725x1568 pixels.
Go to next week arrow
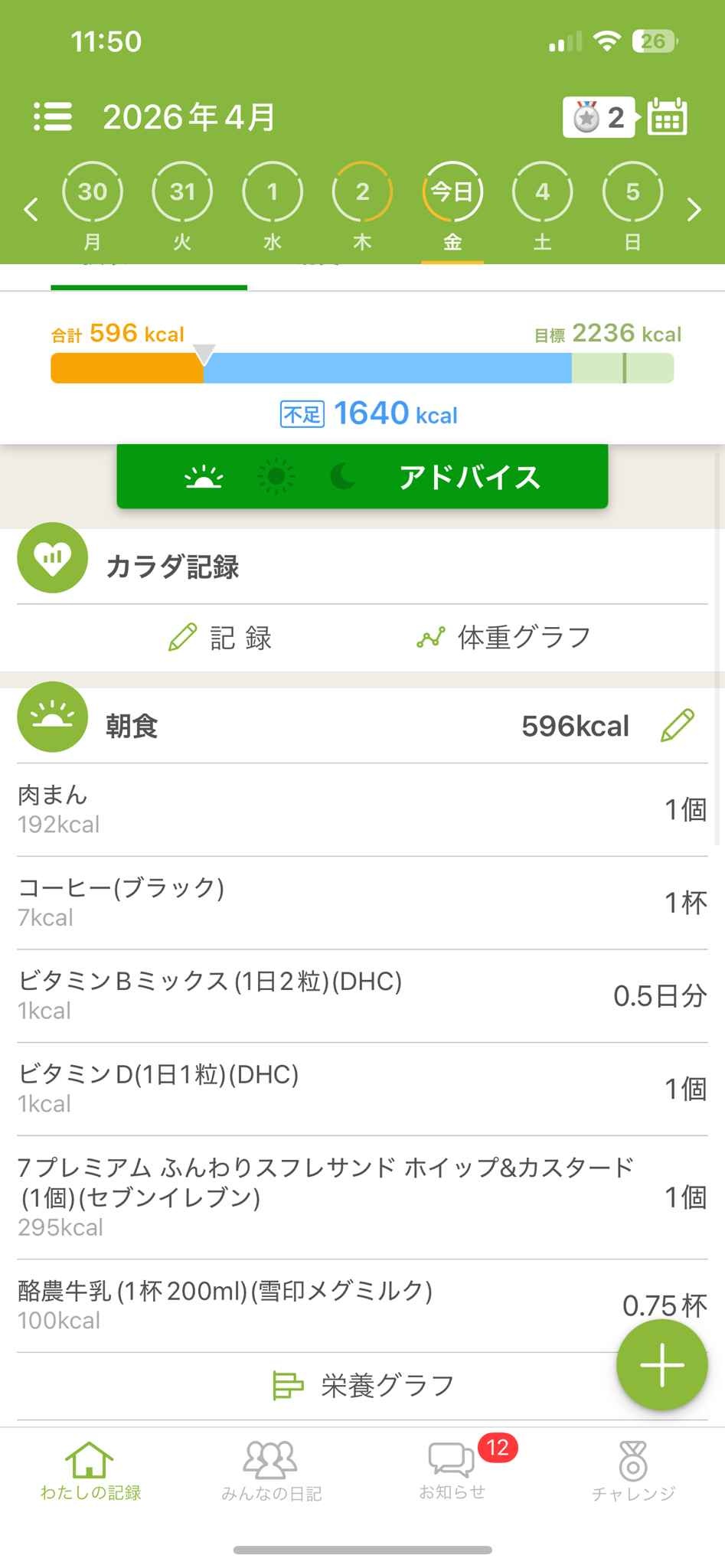(694, 209)
